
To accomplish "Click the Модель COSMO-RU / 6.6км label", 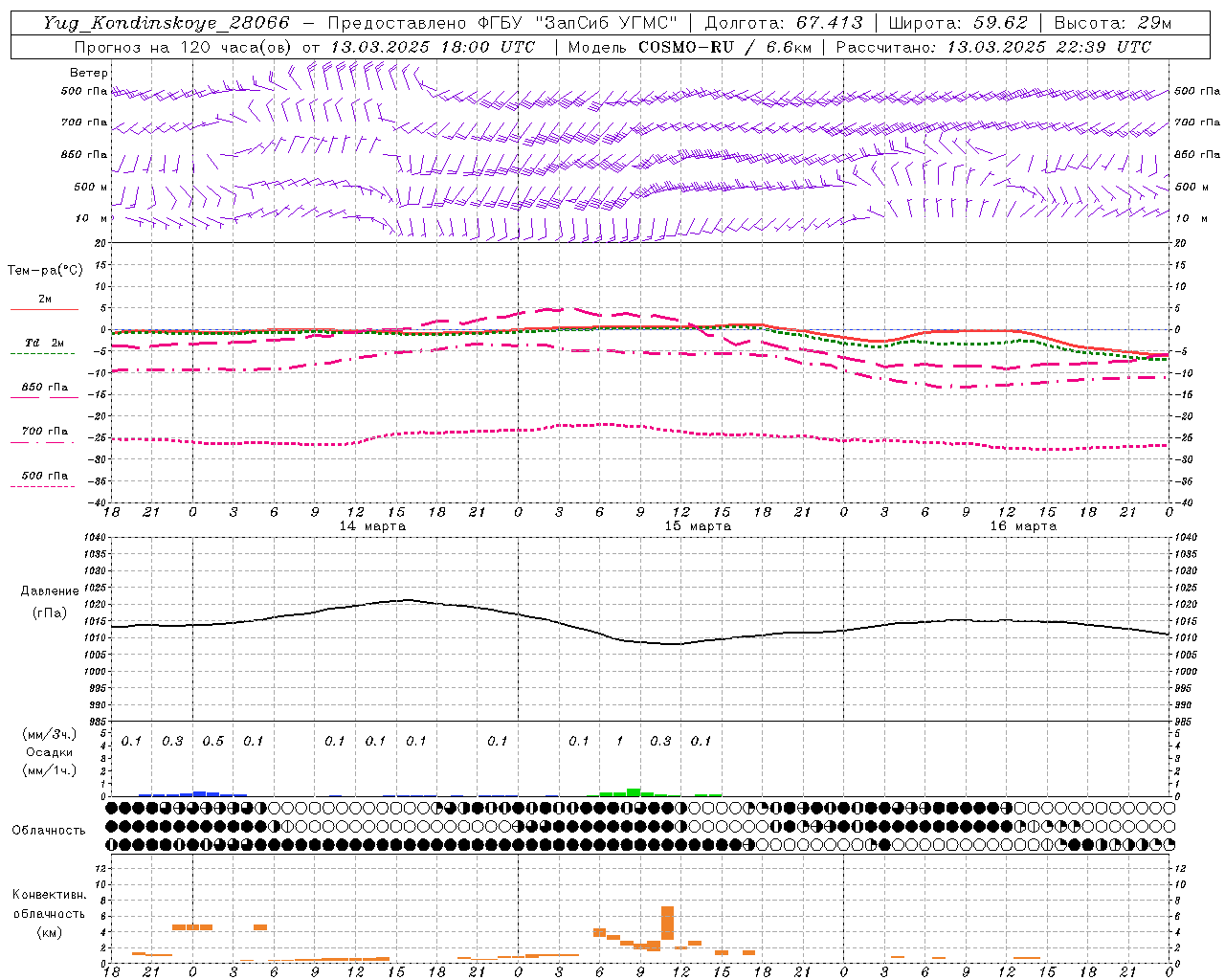I will (690, 47).
